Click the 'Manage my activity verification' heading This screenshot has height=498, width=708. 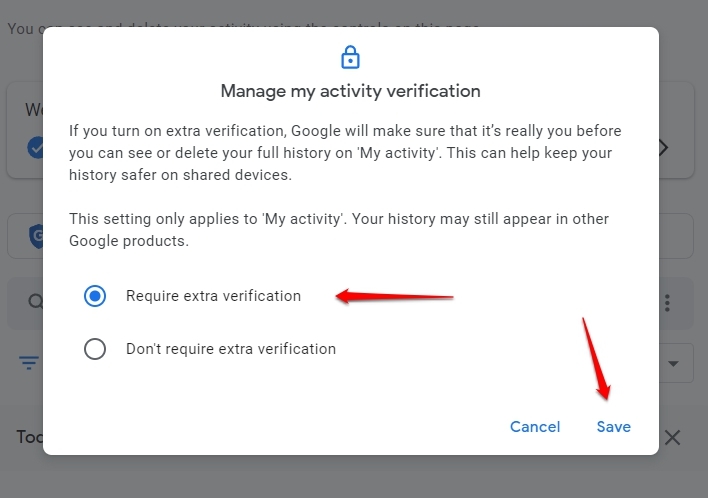(350, 91)
